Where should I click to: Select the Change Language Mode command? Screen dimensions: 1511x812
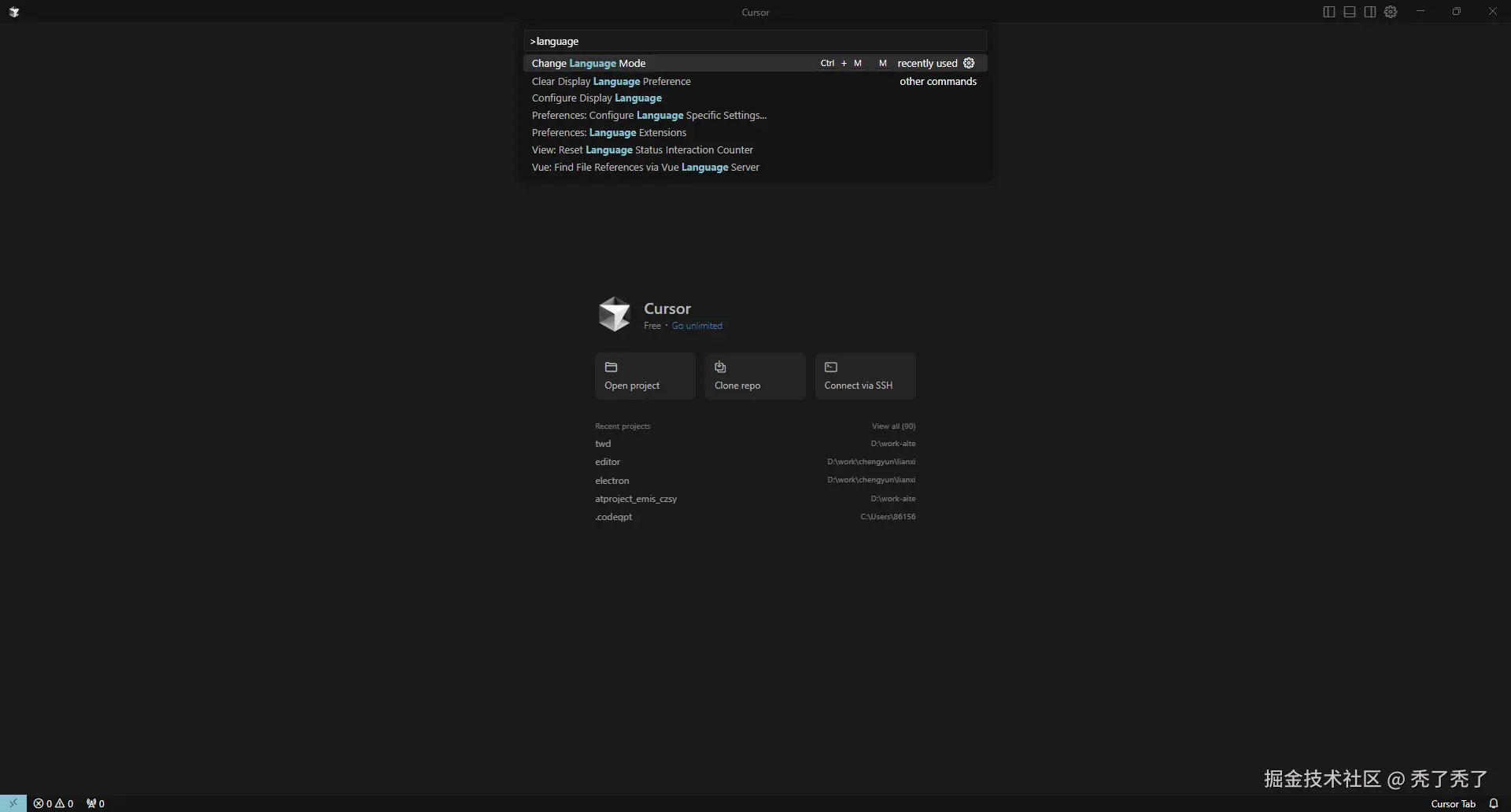click(755, 63)
